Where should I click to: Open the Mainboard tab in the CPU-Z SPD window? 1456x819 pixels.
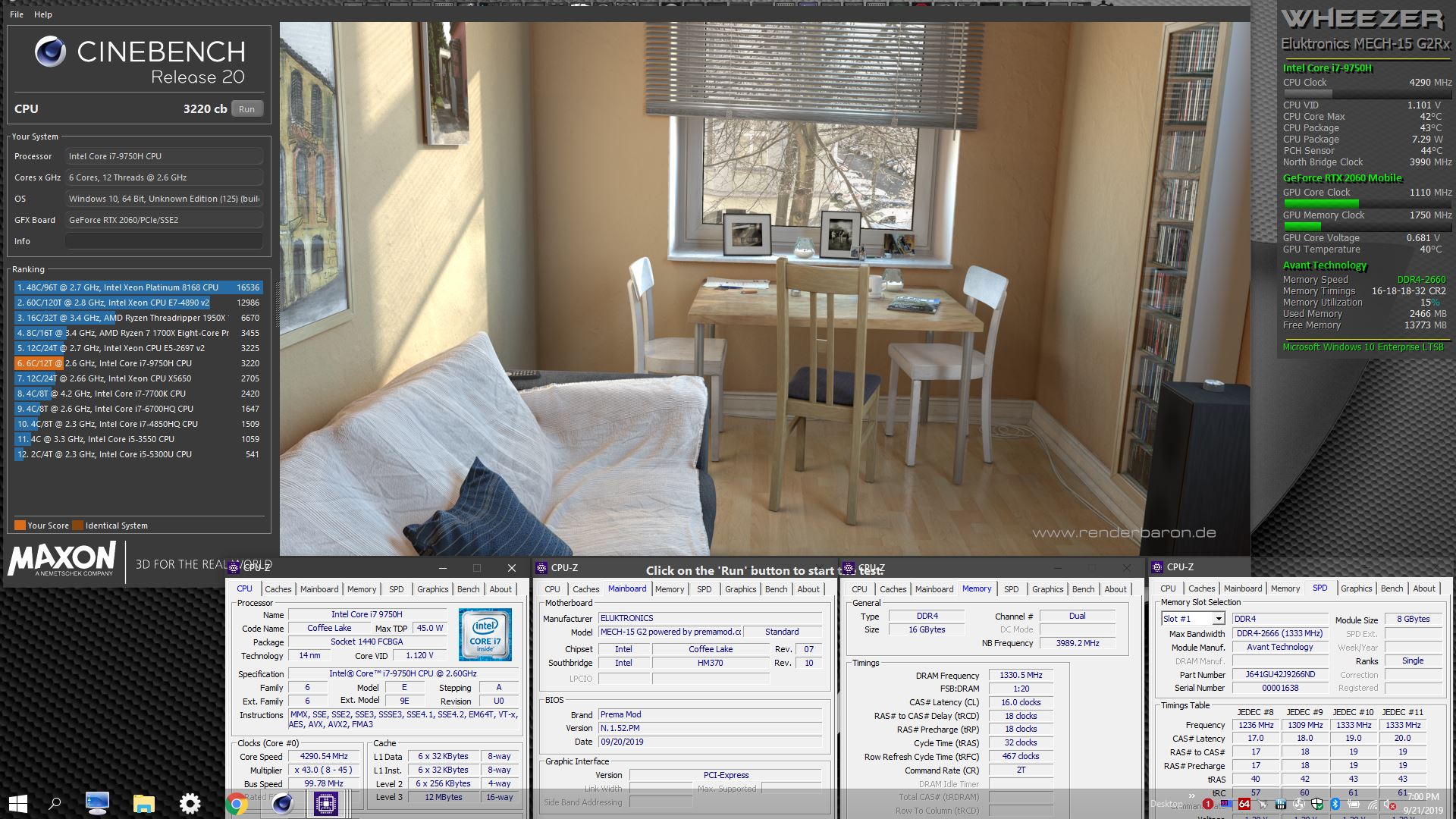point(1243,588)
